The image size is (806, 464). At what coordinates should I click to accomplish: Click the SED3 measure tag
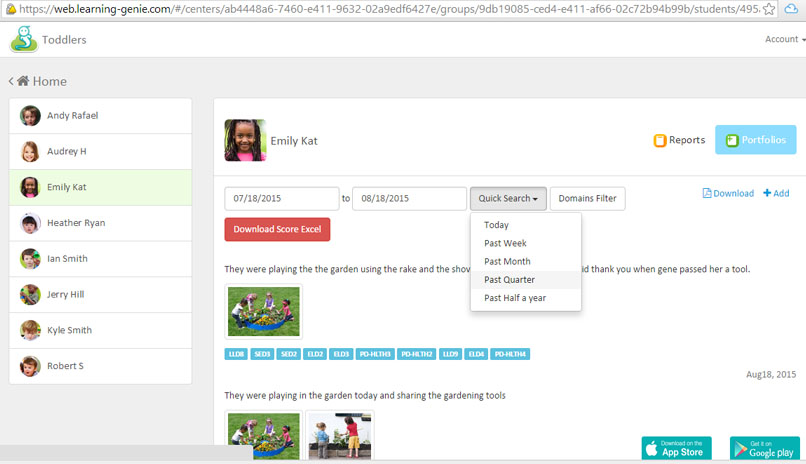(x=262, y=354)
